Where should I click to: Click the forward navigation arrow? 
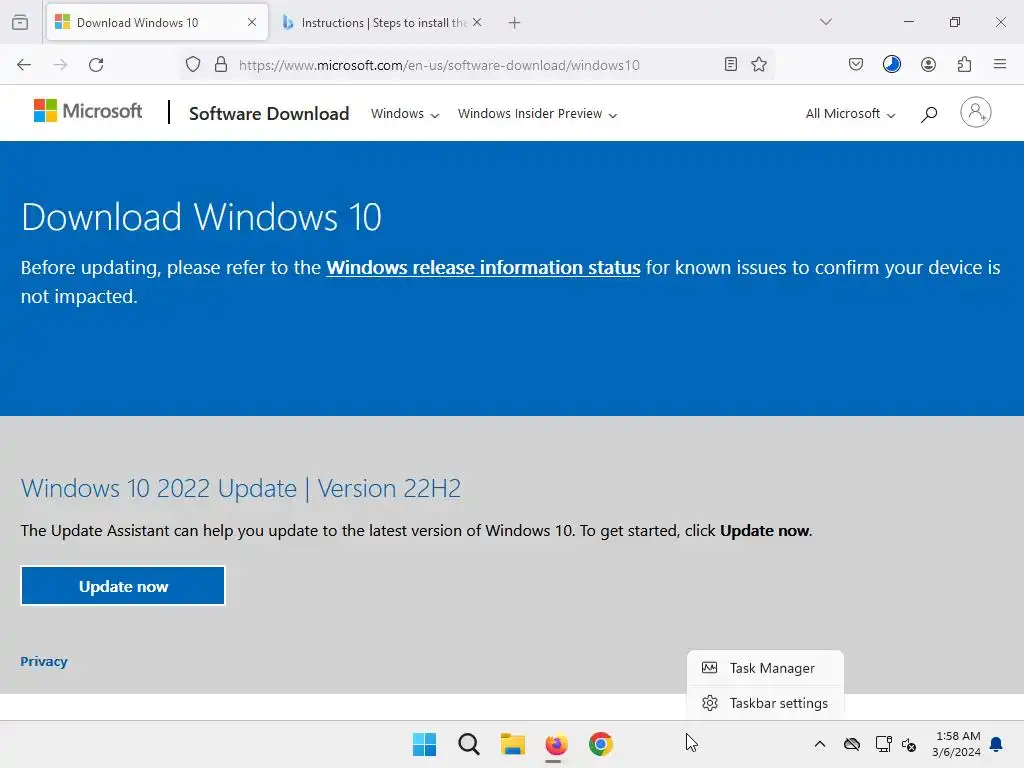point(60,65)
